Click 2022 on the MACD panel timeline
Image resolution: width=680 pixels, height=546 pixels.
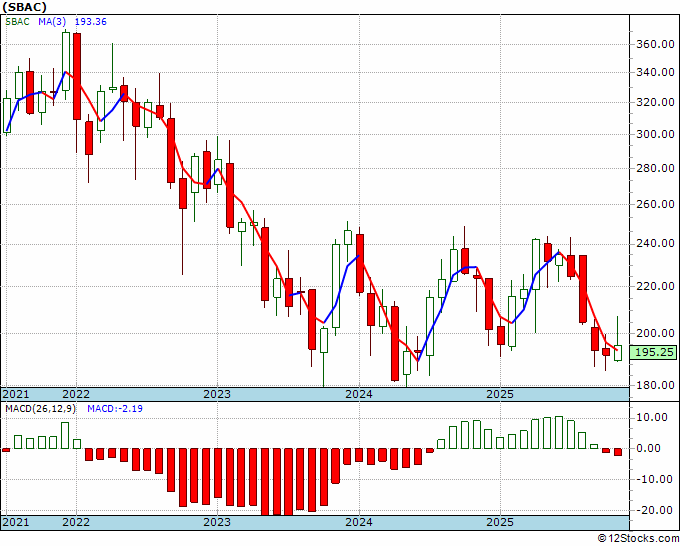[76, 522]
